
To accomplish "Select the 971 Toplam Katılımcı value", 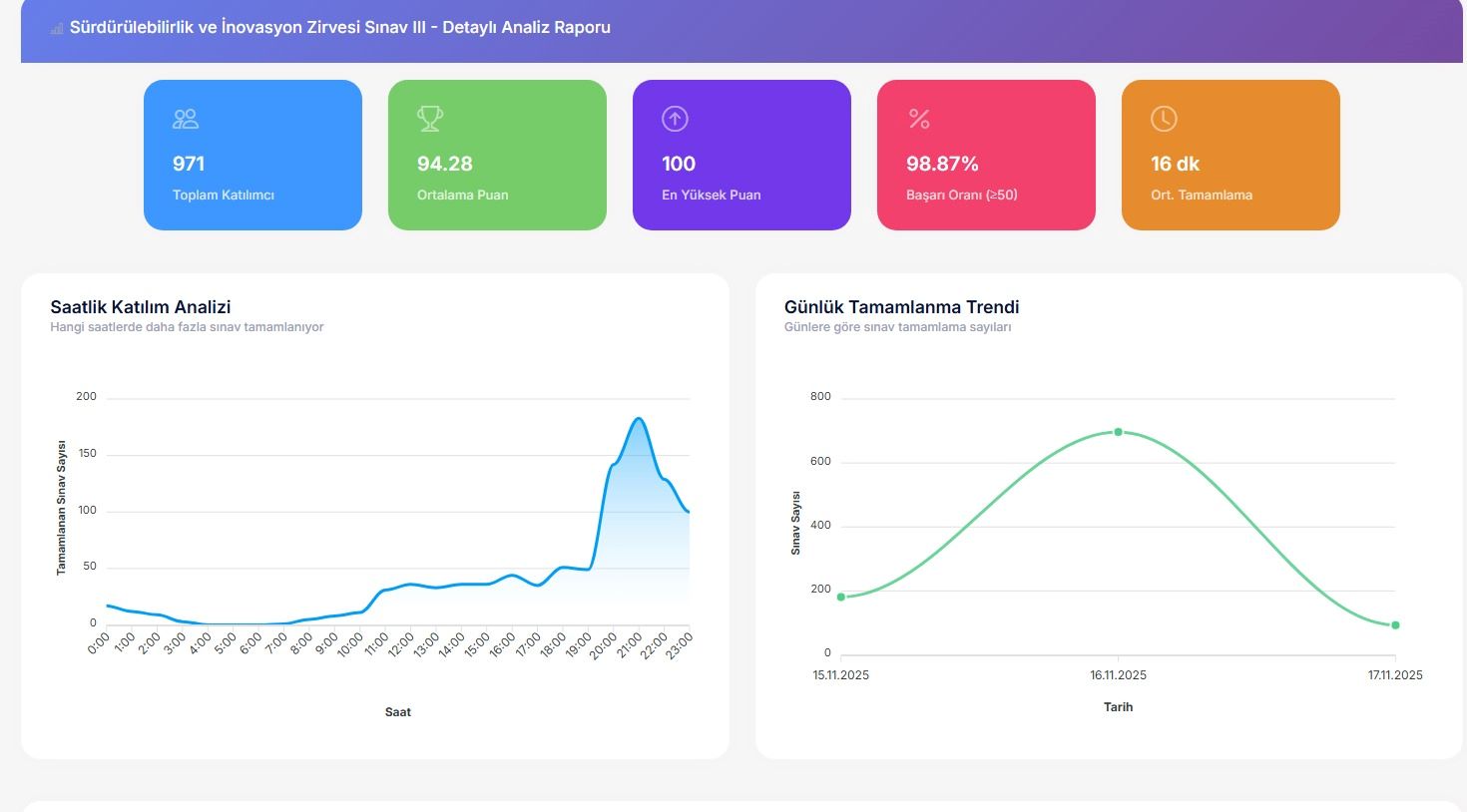I will coord(189,164).
